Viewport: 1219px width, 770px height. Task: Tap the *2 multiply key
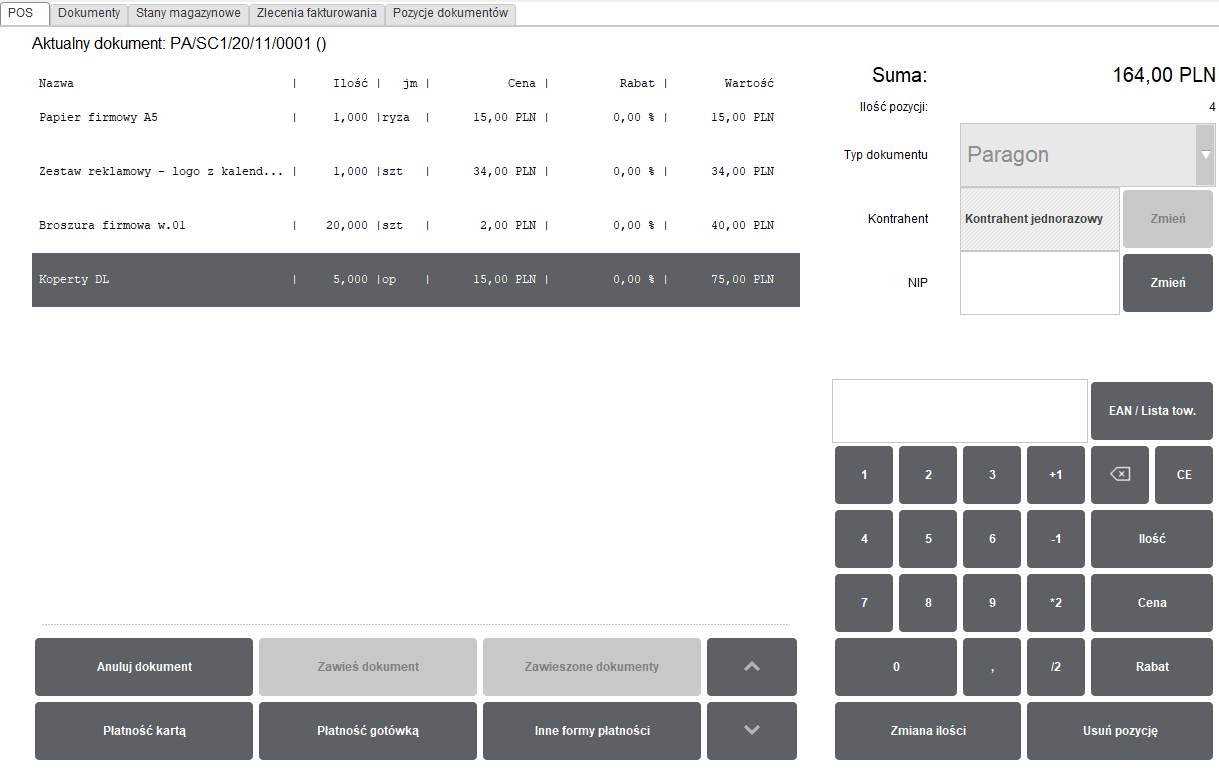[1055, 603]
